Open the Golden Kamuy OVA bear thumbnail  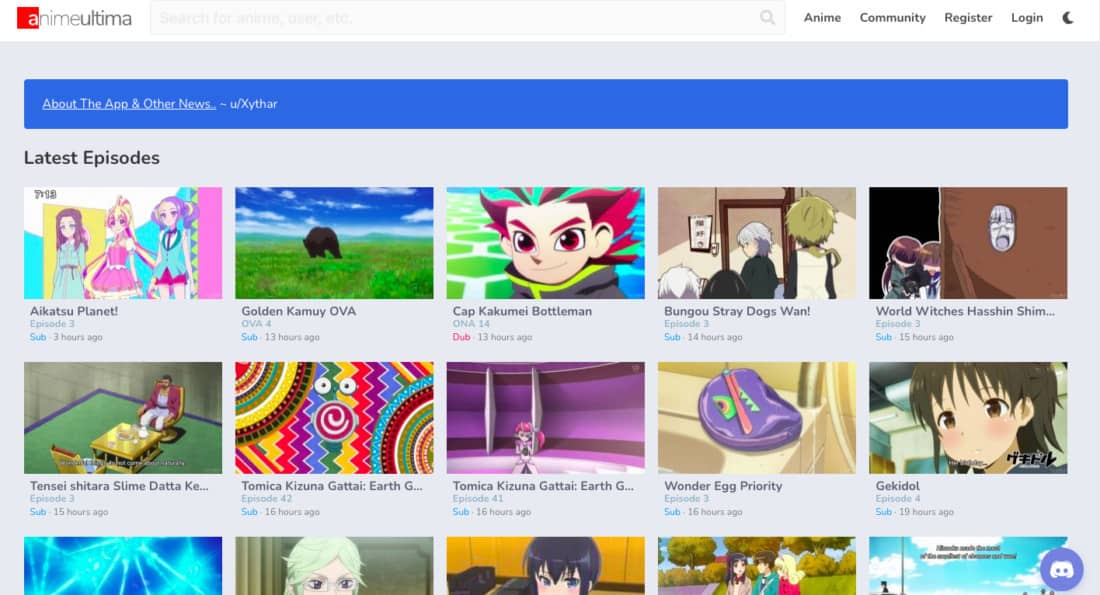[334, 243]
